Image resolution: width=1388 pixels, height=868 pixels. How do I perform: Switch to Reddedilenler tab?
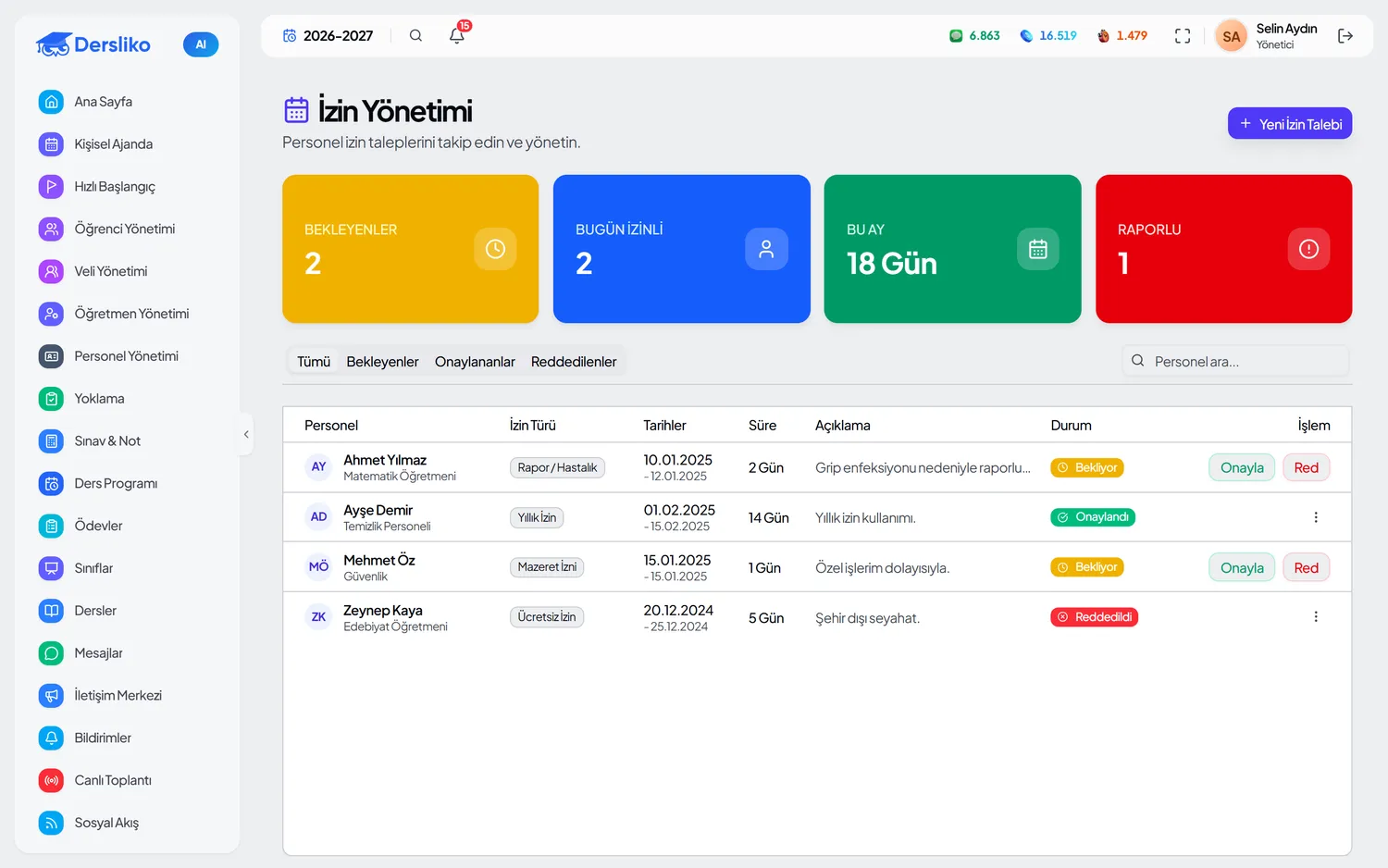point(574,362)
